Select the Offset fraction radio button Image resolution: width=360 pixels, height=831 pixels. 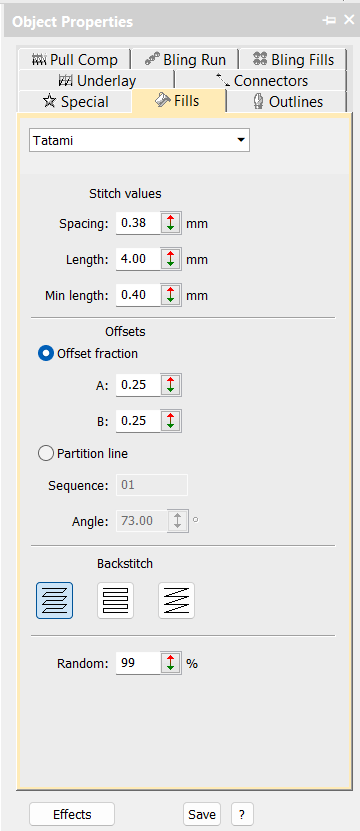coord(46,353)
